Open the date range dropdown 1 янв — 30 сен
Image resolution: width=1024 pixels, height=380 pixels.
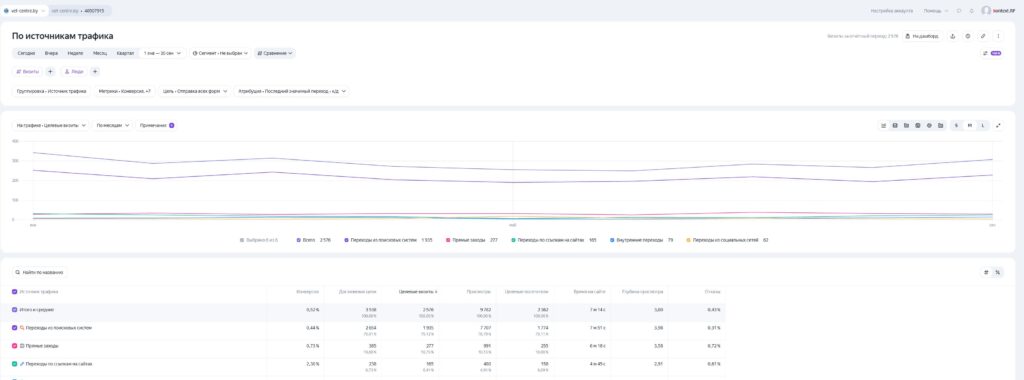click(163, 54)
